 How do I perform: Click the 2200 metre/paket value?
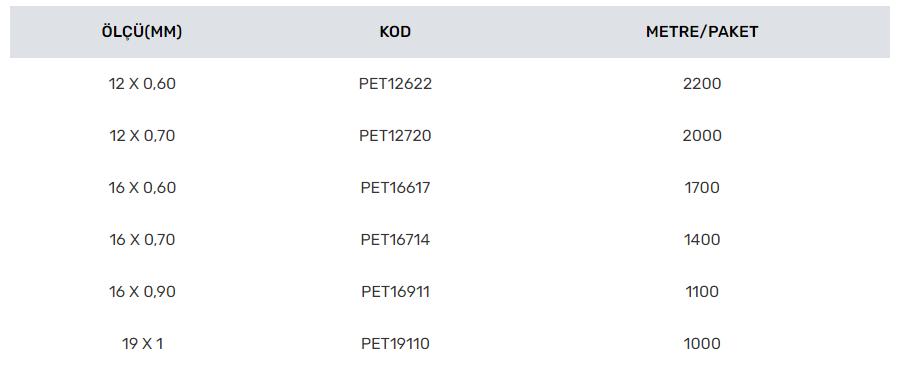point(702,84)
